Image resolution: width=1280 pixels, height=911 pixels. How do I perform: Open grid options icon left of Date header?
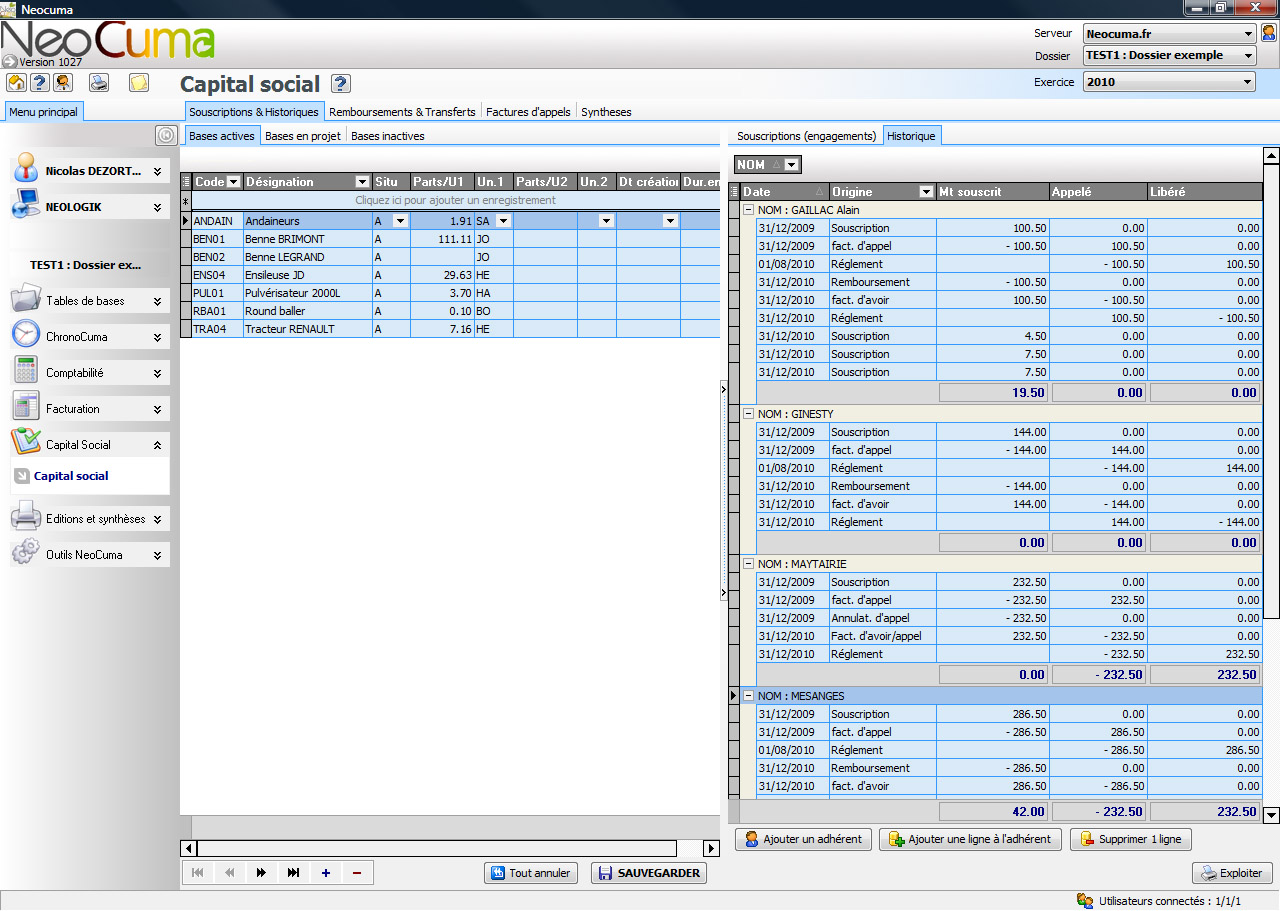735,191
